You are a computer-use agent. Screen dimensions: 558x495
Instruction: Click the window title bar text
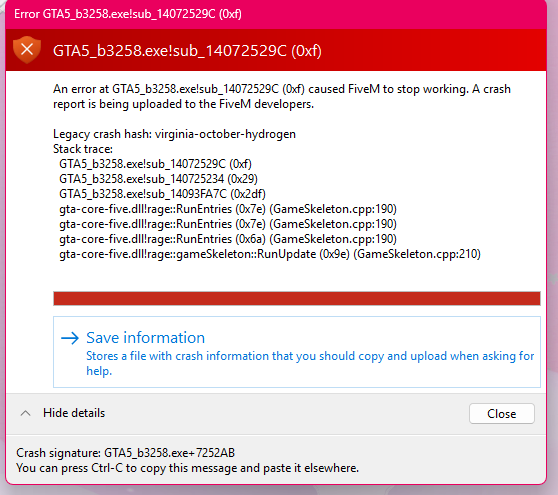128,14
